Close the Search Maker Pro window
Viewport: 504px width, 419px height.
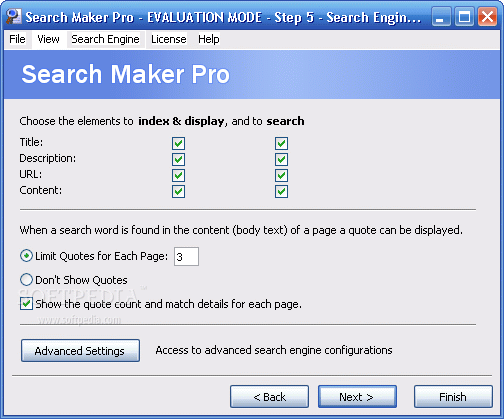487,17
